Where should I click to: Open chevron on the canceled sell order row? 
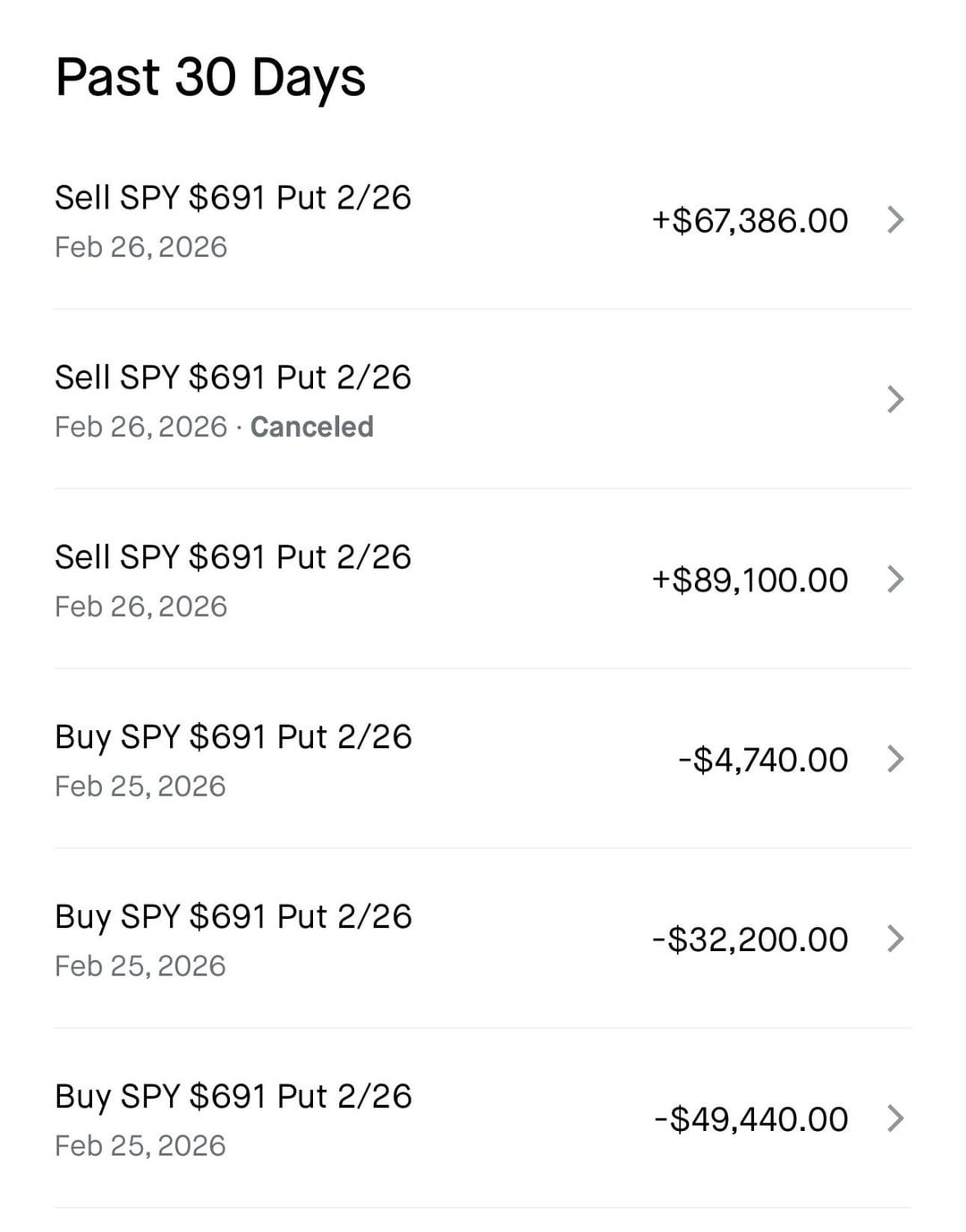pos(895,399)
